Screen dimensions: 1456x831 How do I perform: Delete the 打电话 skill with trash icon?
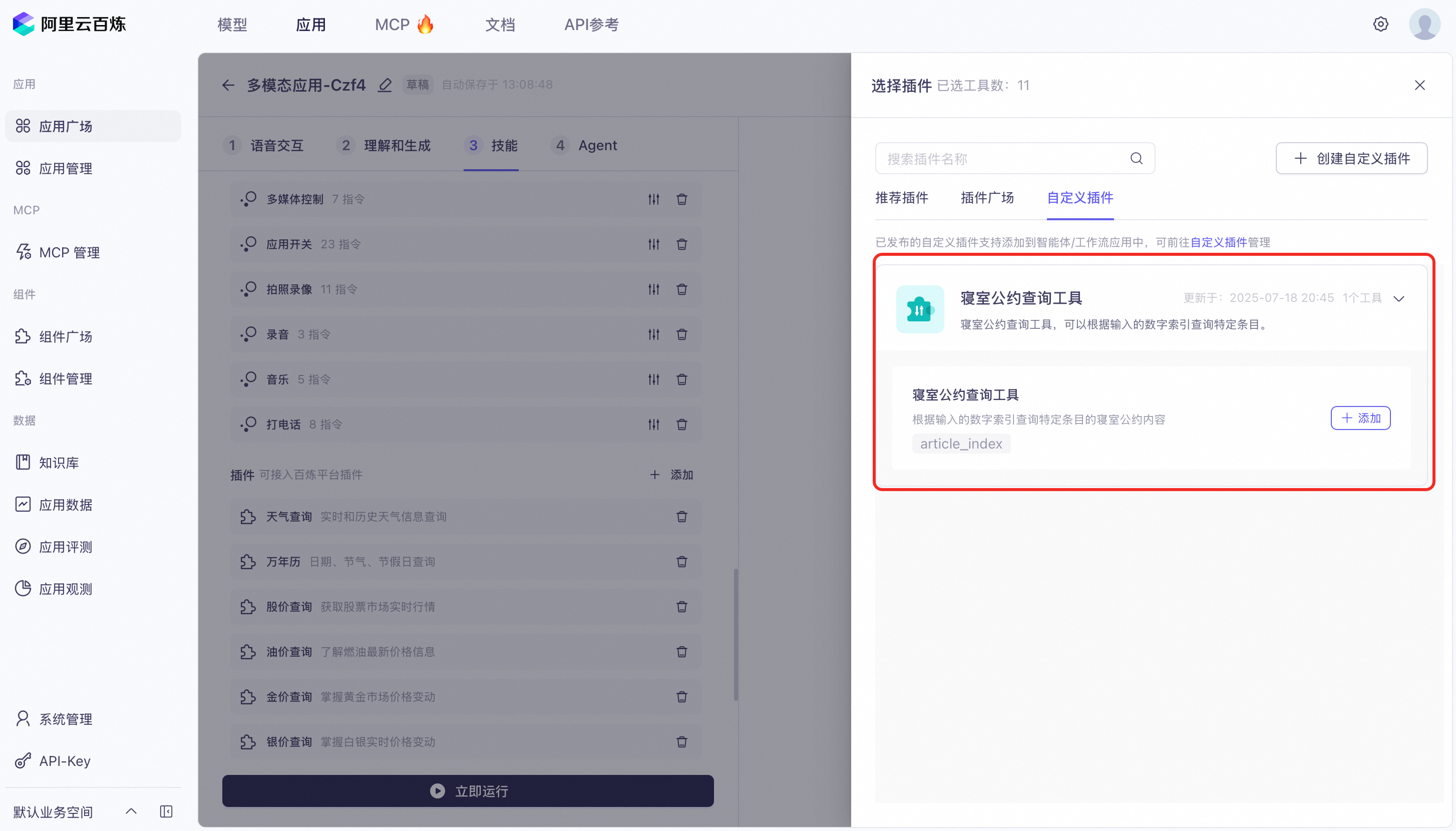pos(681,424)
